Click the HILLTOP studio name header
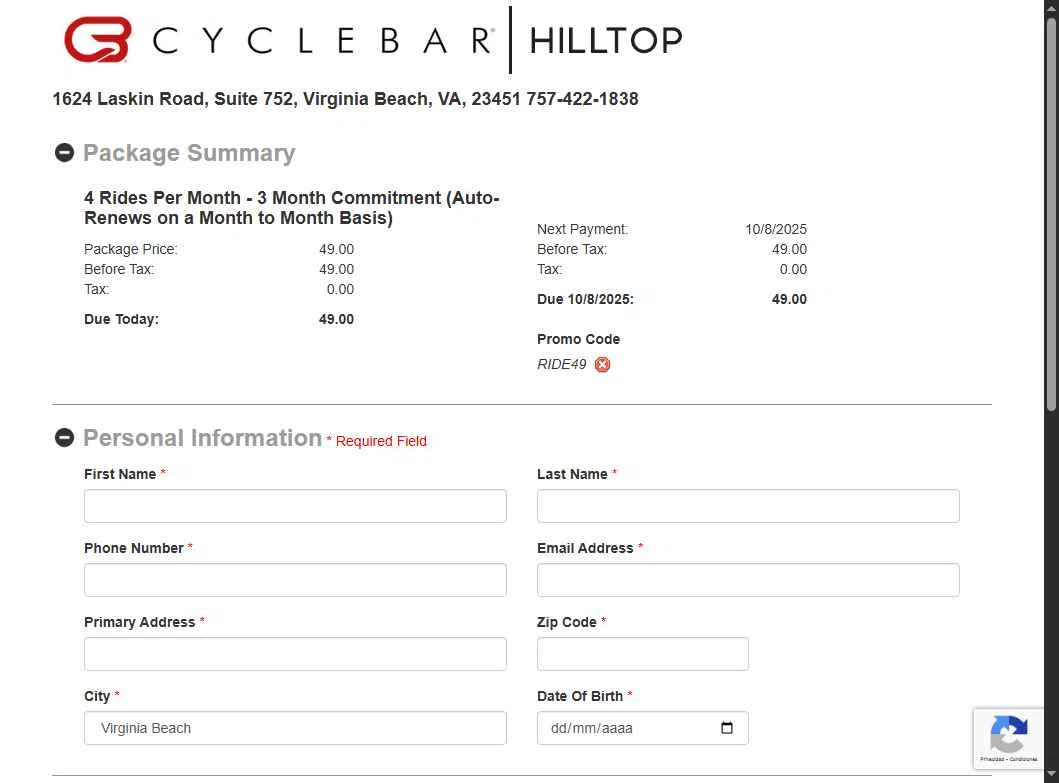The image size is (1059, 783). [605, 40]
